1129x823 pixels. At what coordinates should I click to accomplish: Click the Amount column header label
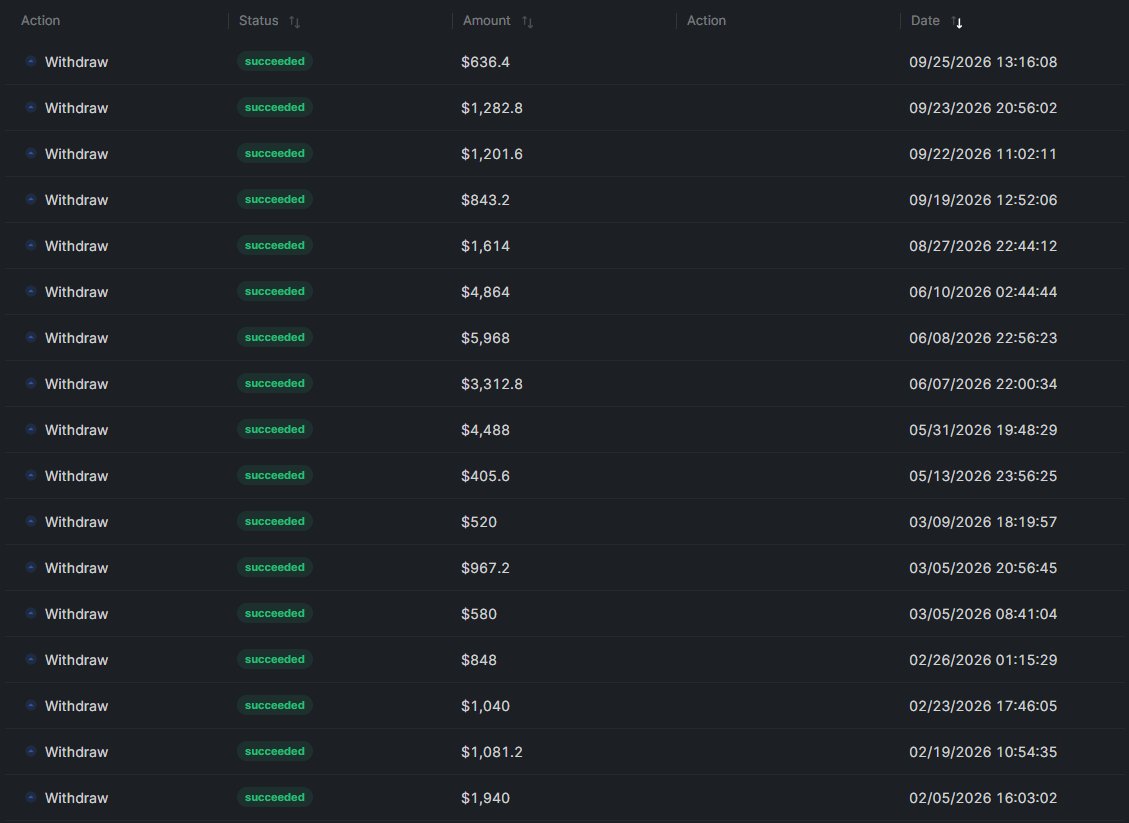point(487,21)
